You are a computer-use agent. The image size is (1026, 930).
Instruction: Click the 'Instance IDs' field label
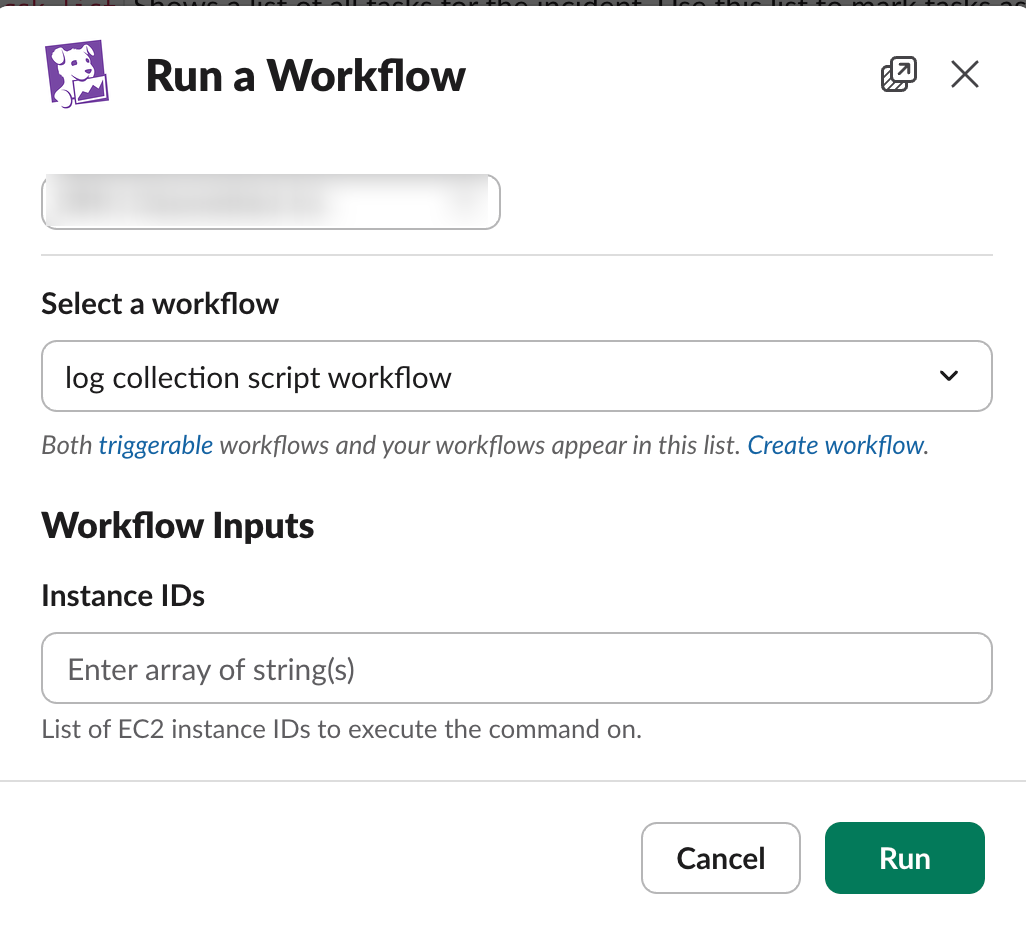pos(122,595)
